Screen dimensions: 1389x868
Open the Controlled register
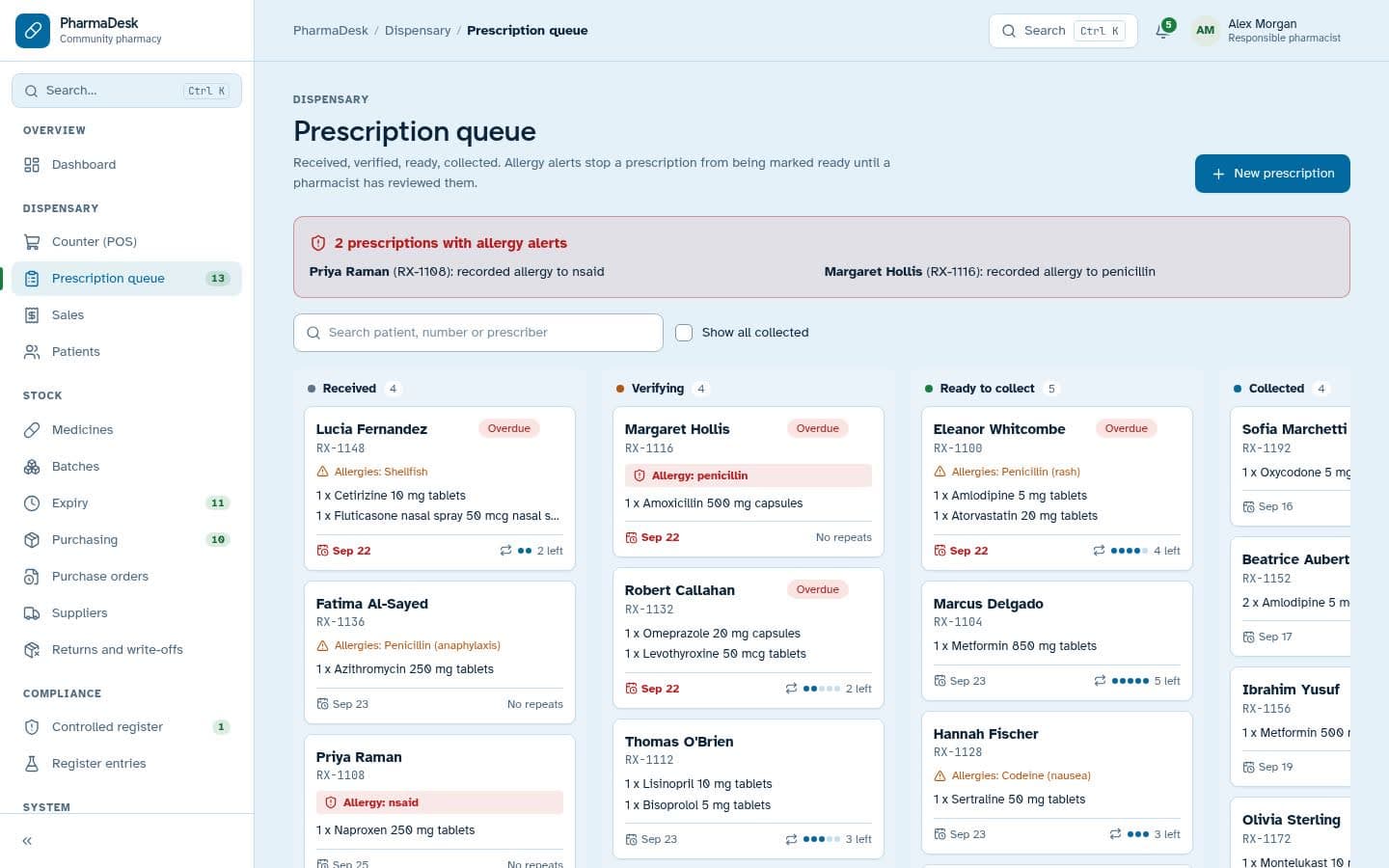126,727
